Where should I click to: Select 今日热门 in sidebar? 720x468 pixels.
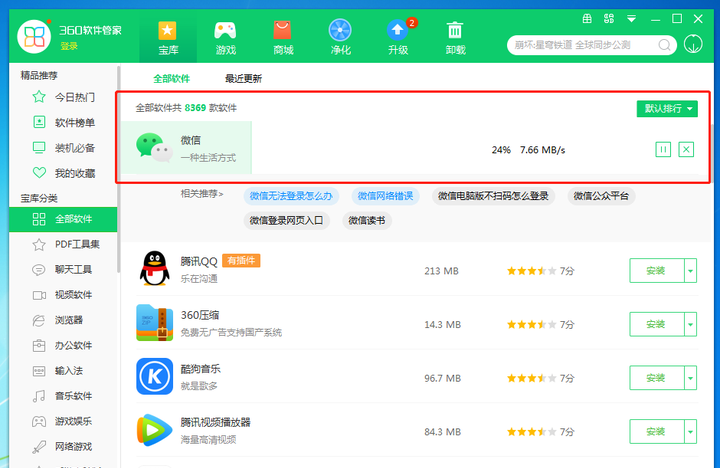tap(63, 97)
